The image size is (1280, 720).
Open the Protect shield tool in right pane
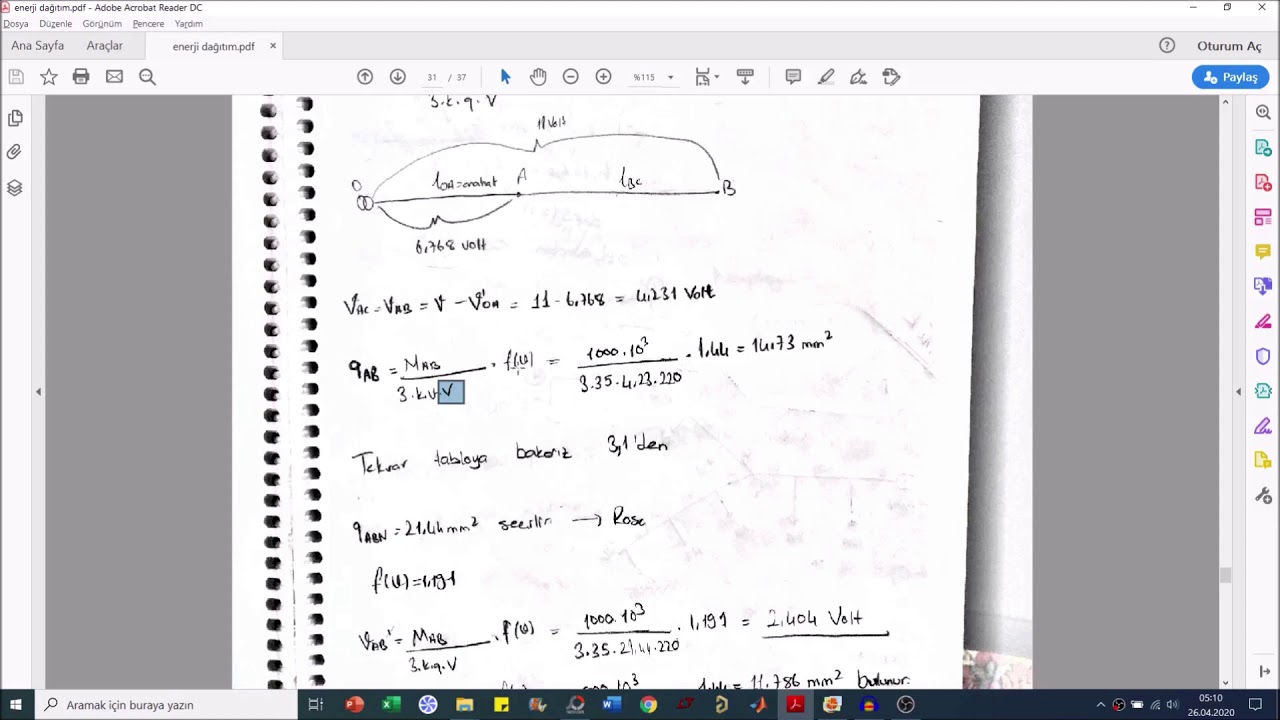pyautogui.click(x=1263, y=356)
